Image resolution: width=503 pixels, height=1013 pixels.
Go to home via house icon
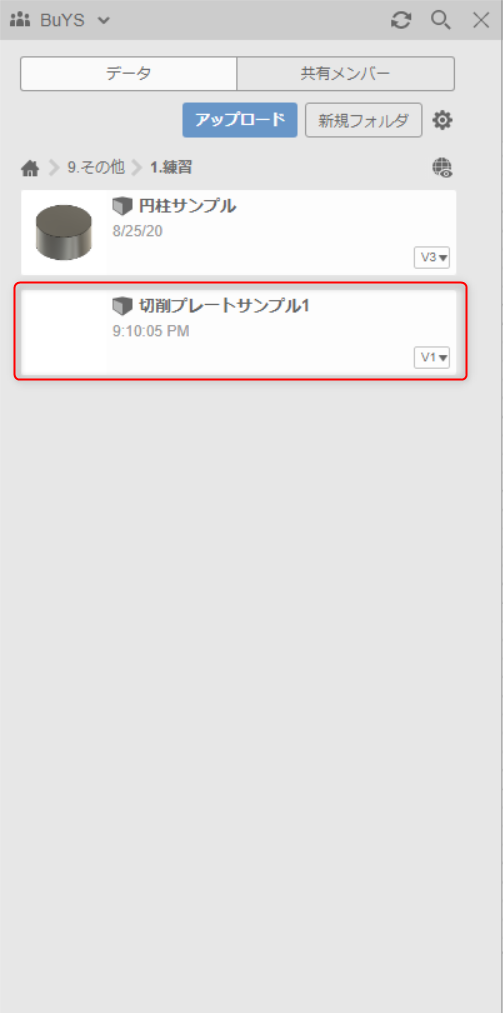30,169
